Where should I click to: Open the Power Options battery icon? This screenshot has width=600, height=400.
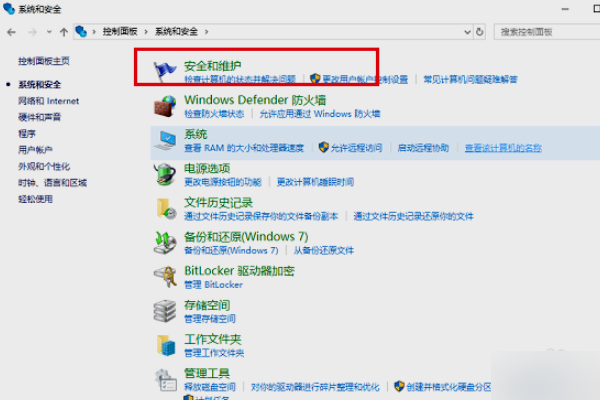pos(165,174)
